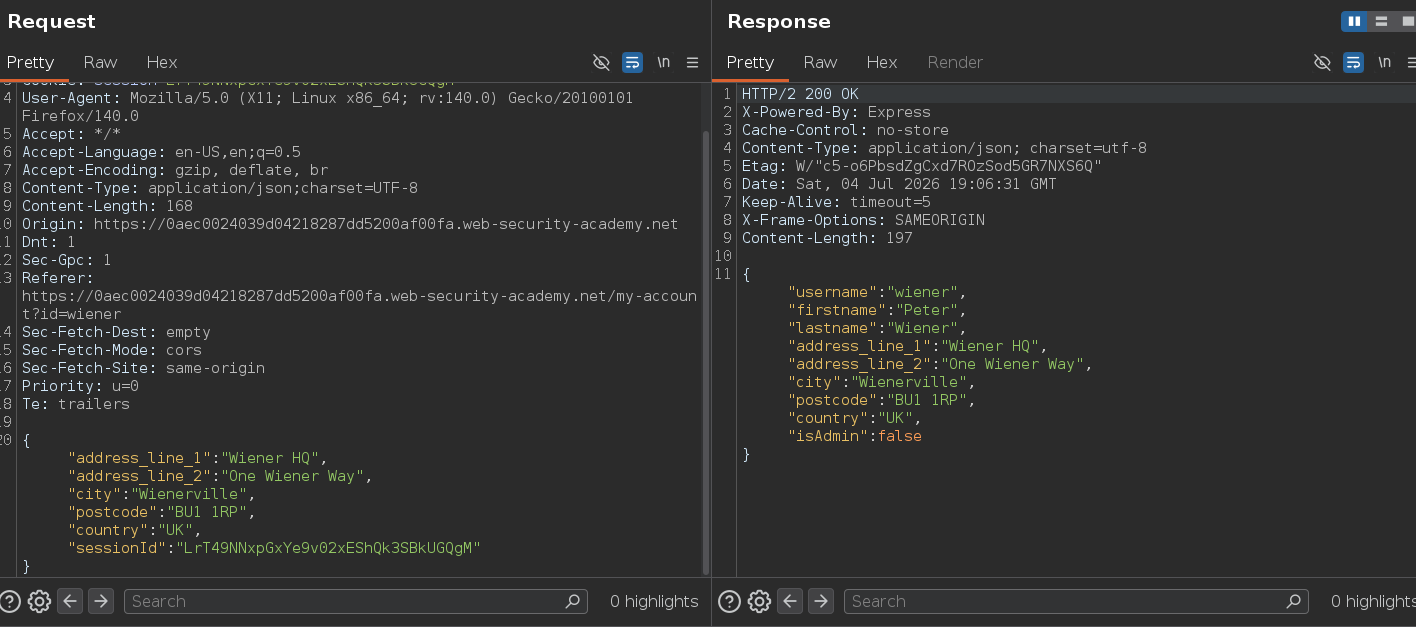Open search settings gear in Response panel
This screenshot has height=627, width=1416.
pos(759,601)
